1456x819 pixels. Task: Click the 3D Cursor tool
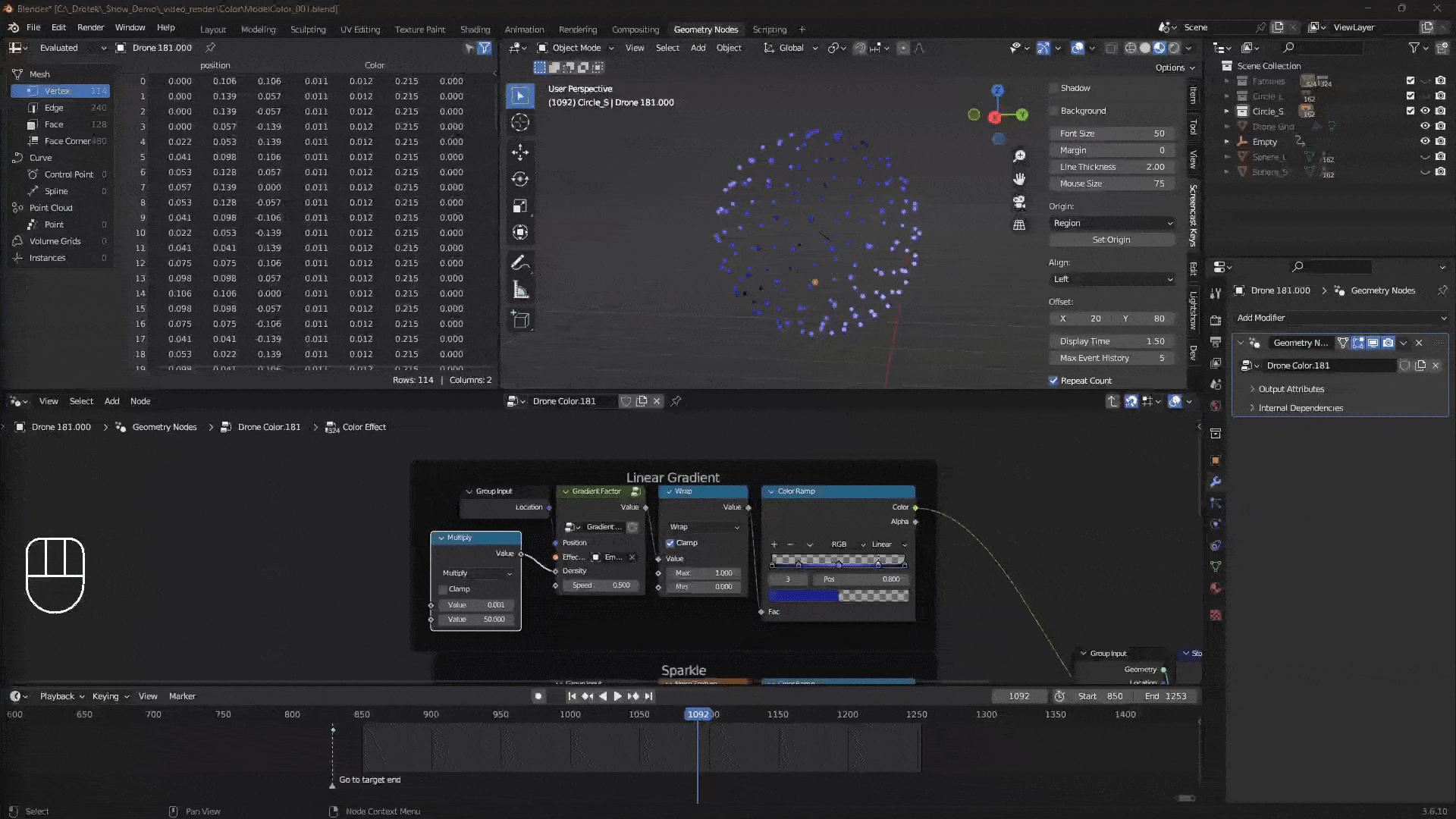[x=520, y=122]
